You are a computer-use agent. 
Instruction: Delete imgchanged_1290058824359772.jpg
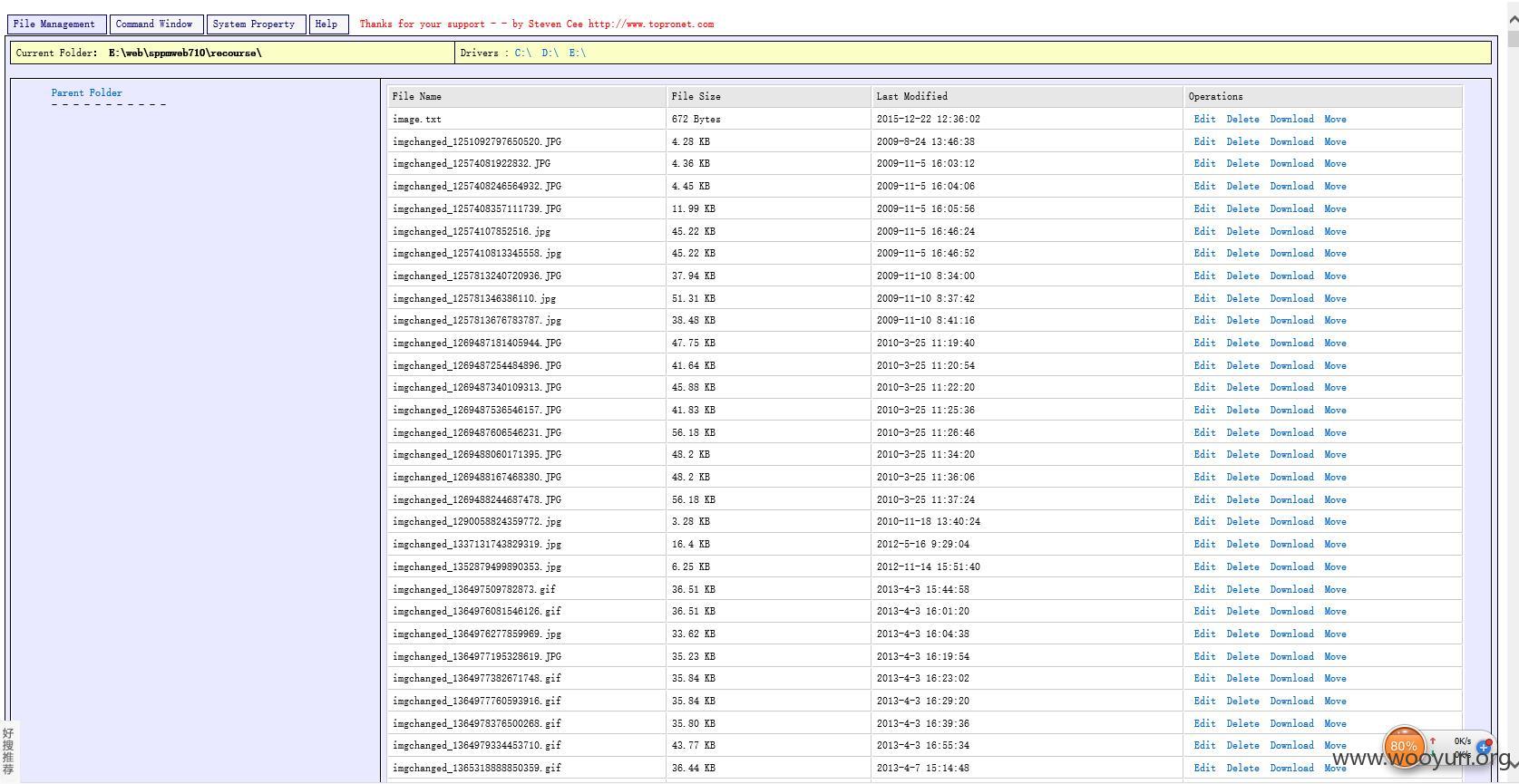click(x=1242, y=521)
